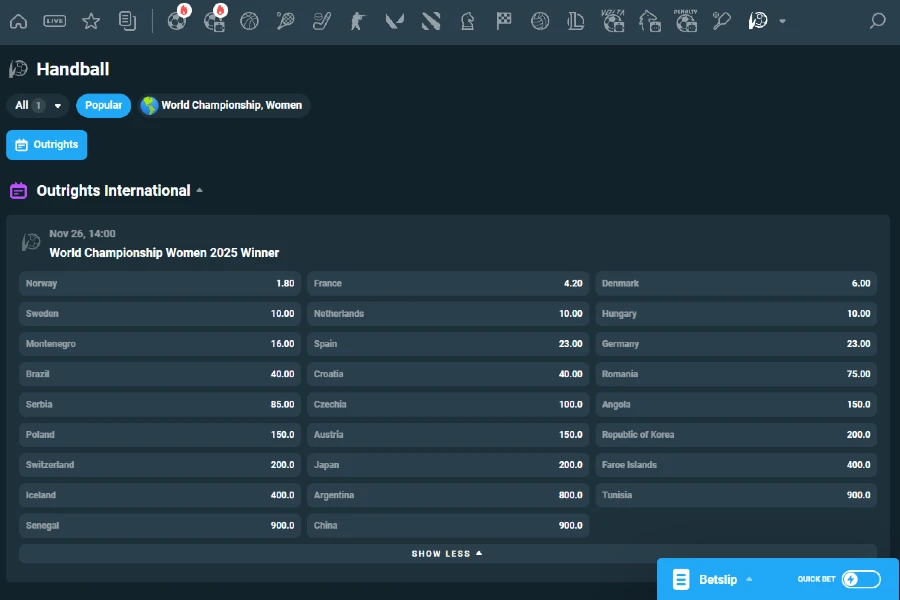
Task: Open the Tennis category
Action: 286,21
